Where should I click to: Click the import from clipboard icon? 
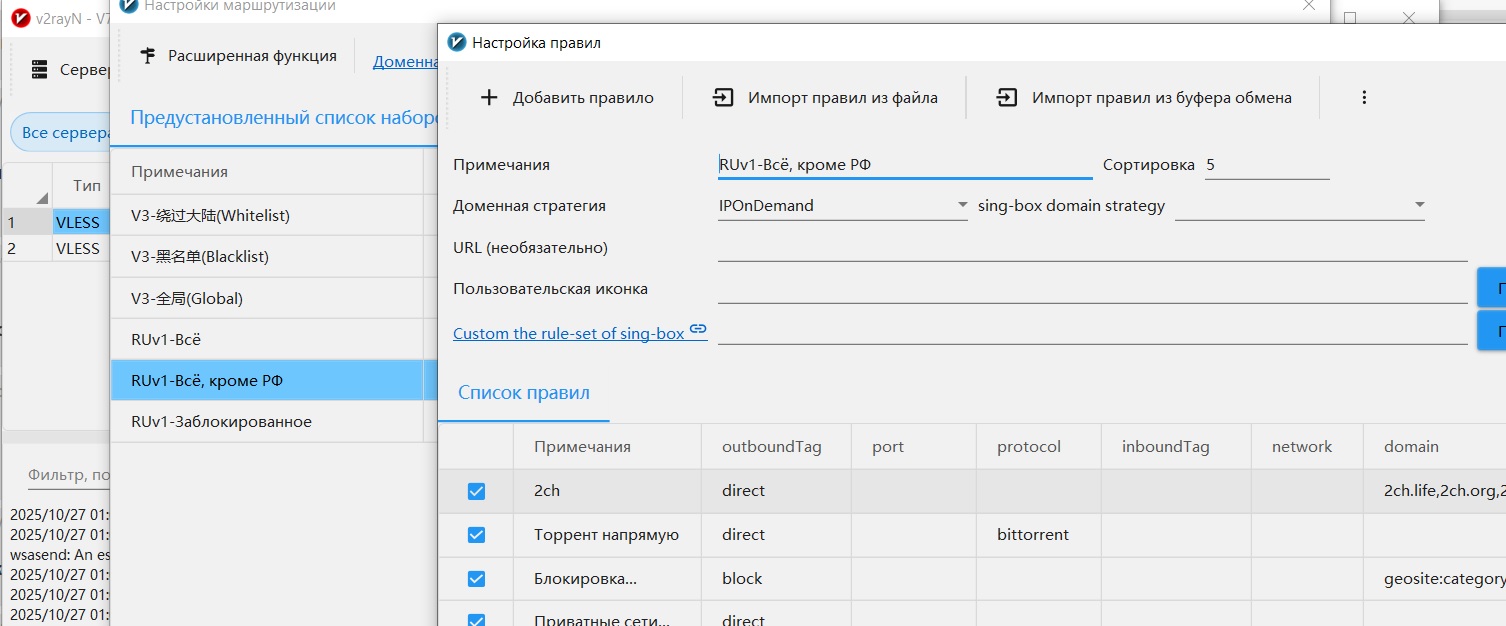tap(1007, 98)
